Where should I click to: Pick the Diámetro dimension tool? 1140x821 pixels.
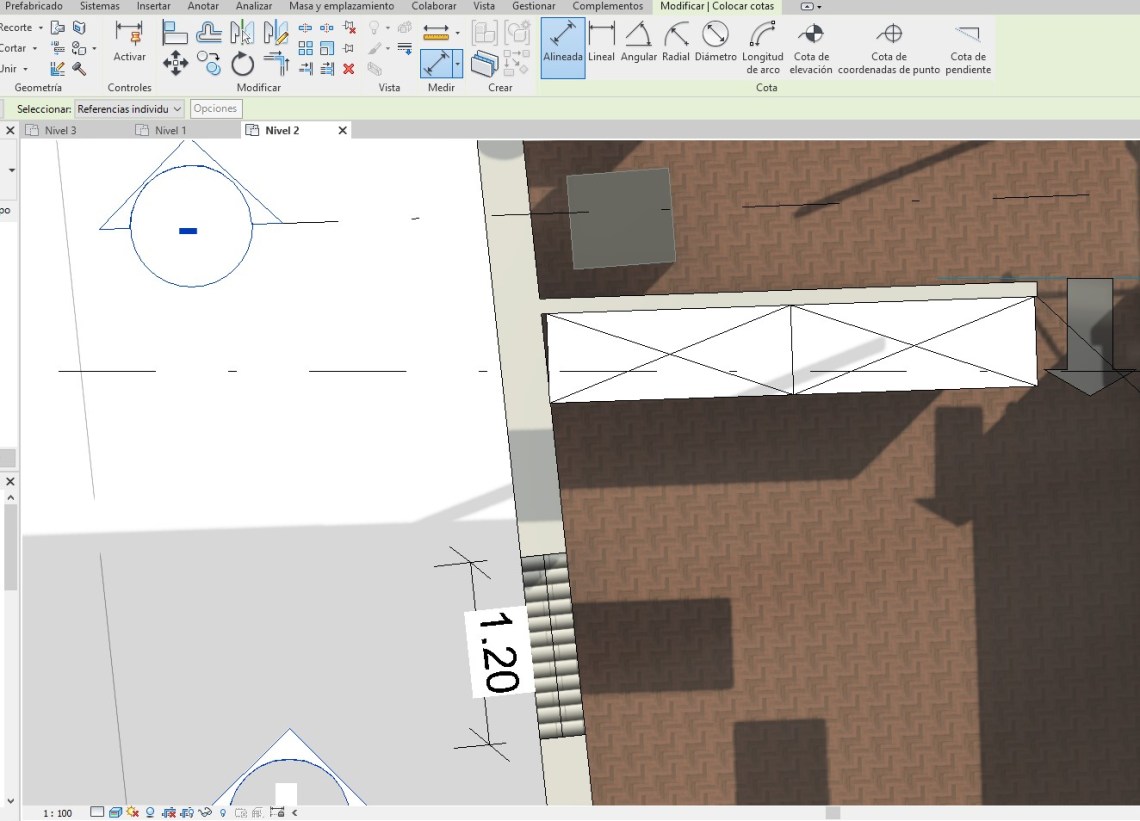click(x=715, y=42)
